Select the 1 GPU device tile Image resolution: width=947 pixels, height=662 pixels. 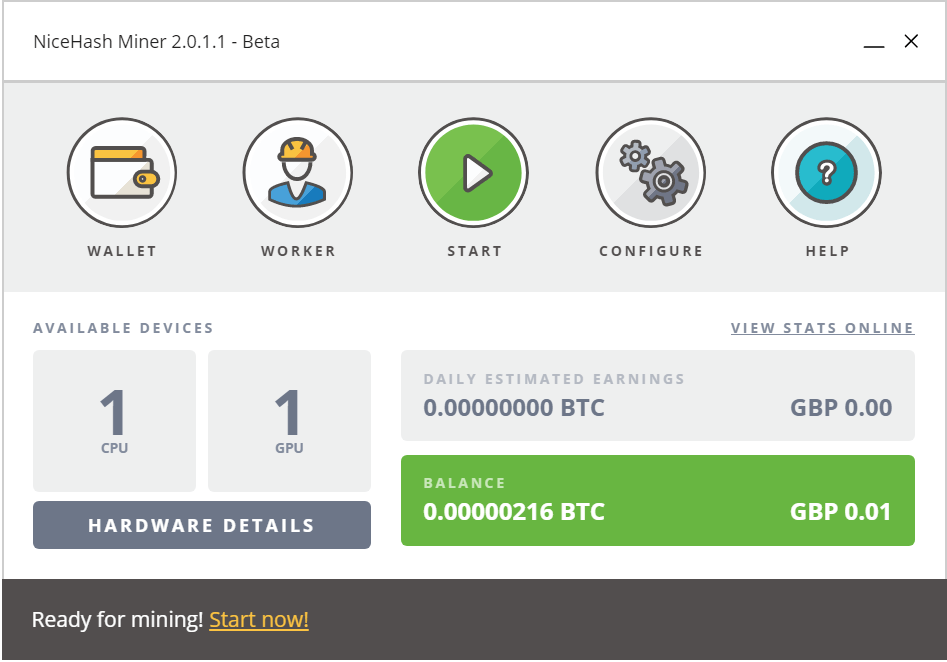point(289,421)
